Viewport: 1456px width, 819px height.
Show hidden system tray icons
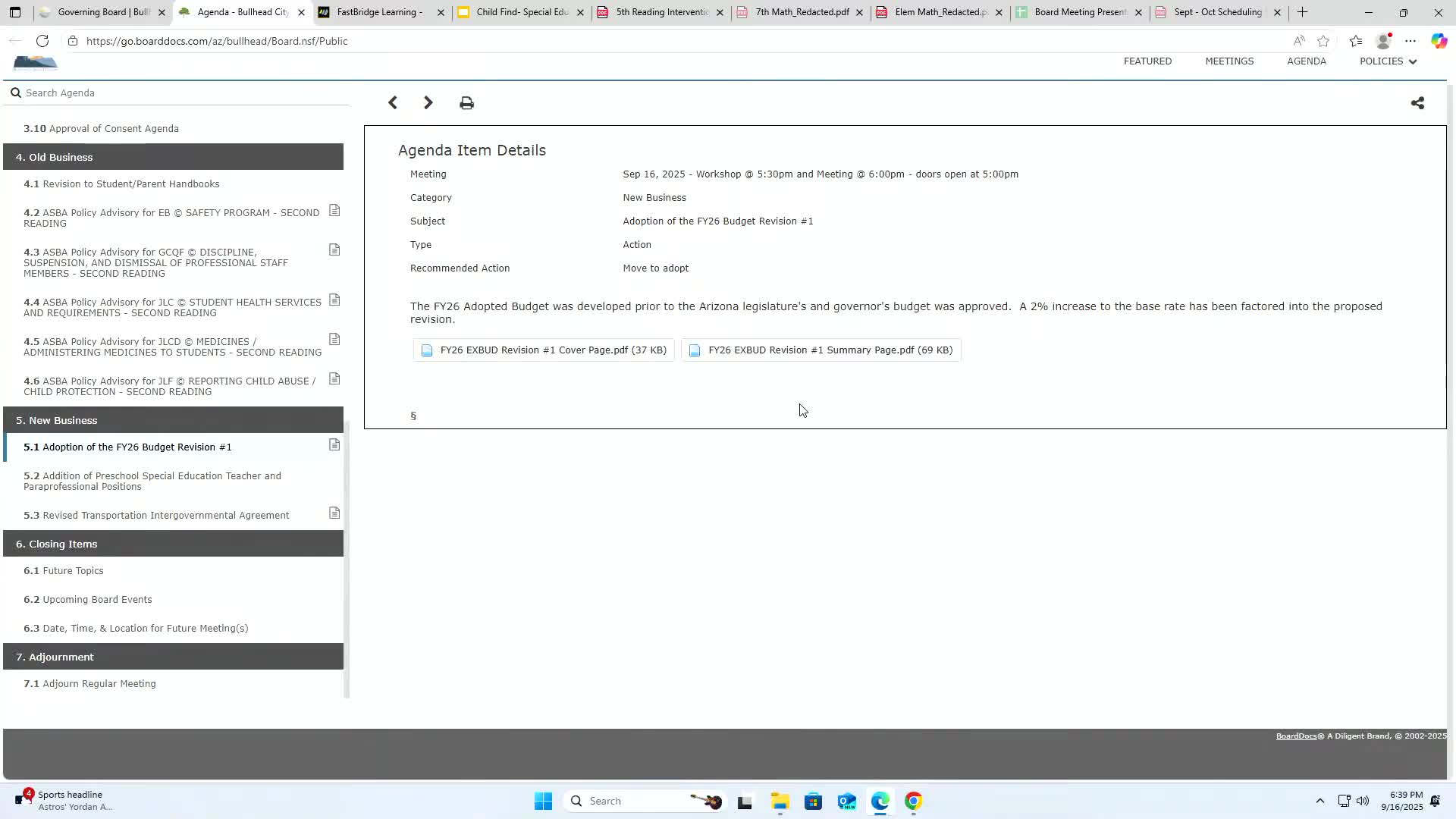1319,801
